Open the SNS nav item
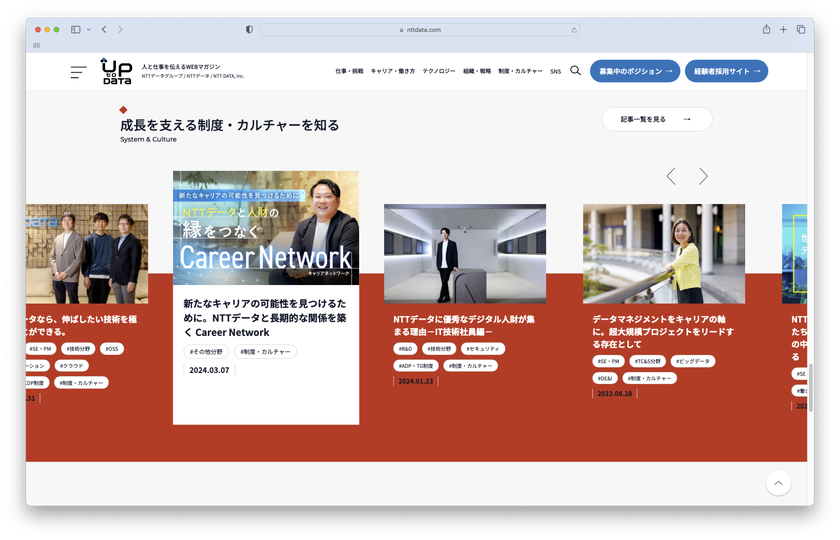840x540 pixels. pyautogui.click(x=556, y=71)
